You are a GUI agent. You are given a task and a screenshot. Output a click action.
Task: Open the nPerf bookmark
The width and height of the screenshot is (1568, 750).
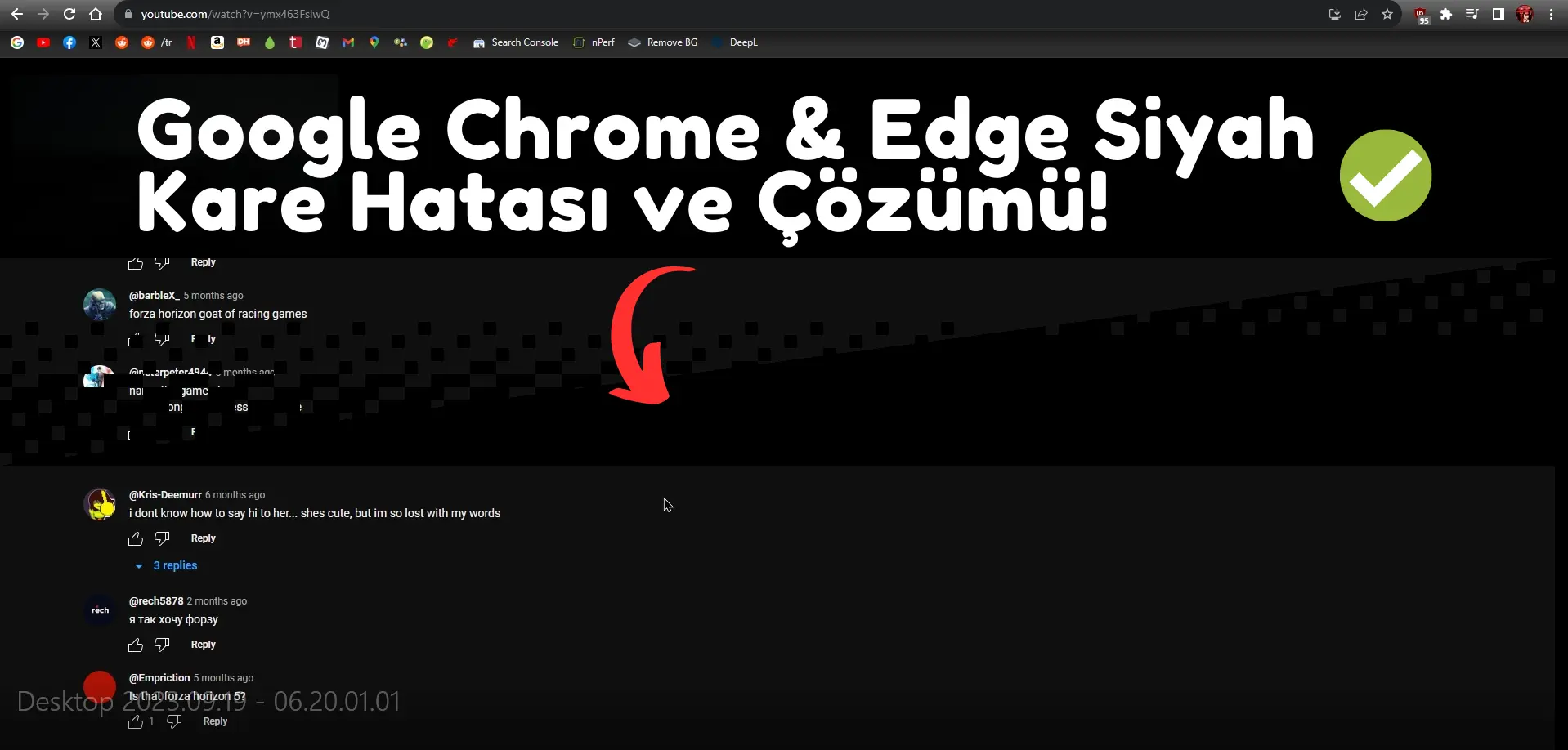[594, 42]
